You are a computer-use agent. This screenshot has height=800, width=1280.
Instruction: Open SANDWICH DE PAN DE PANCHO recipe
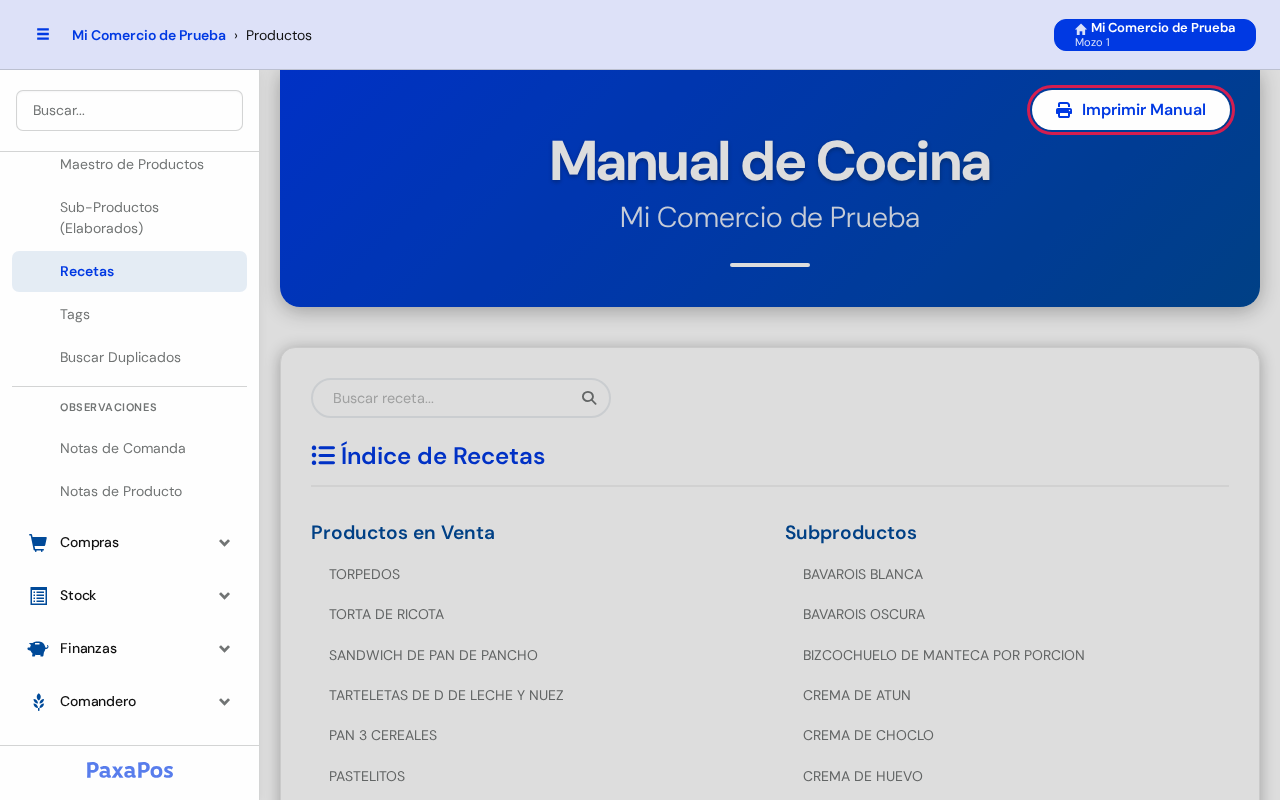433,655
